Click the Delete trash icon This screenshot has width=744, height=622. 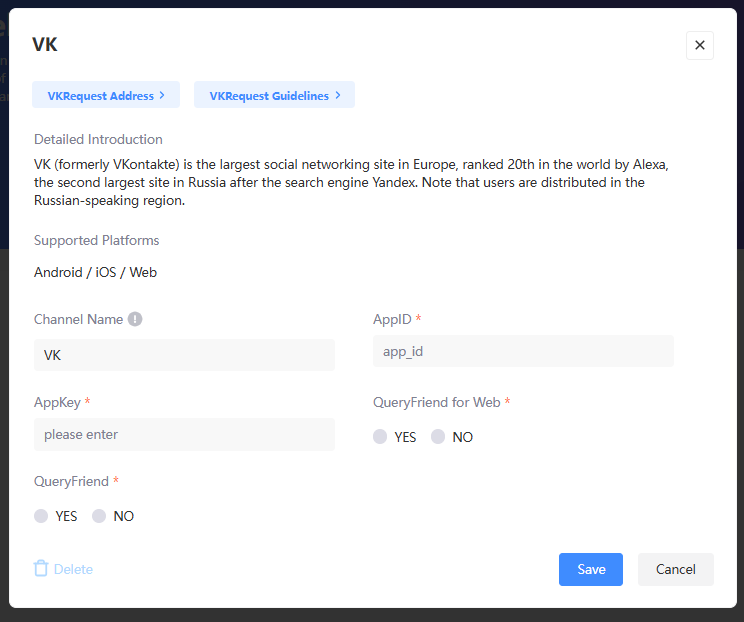tap(41, 568)
